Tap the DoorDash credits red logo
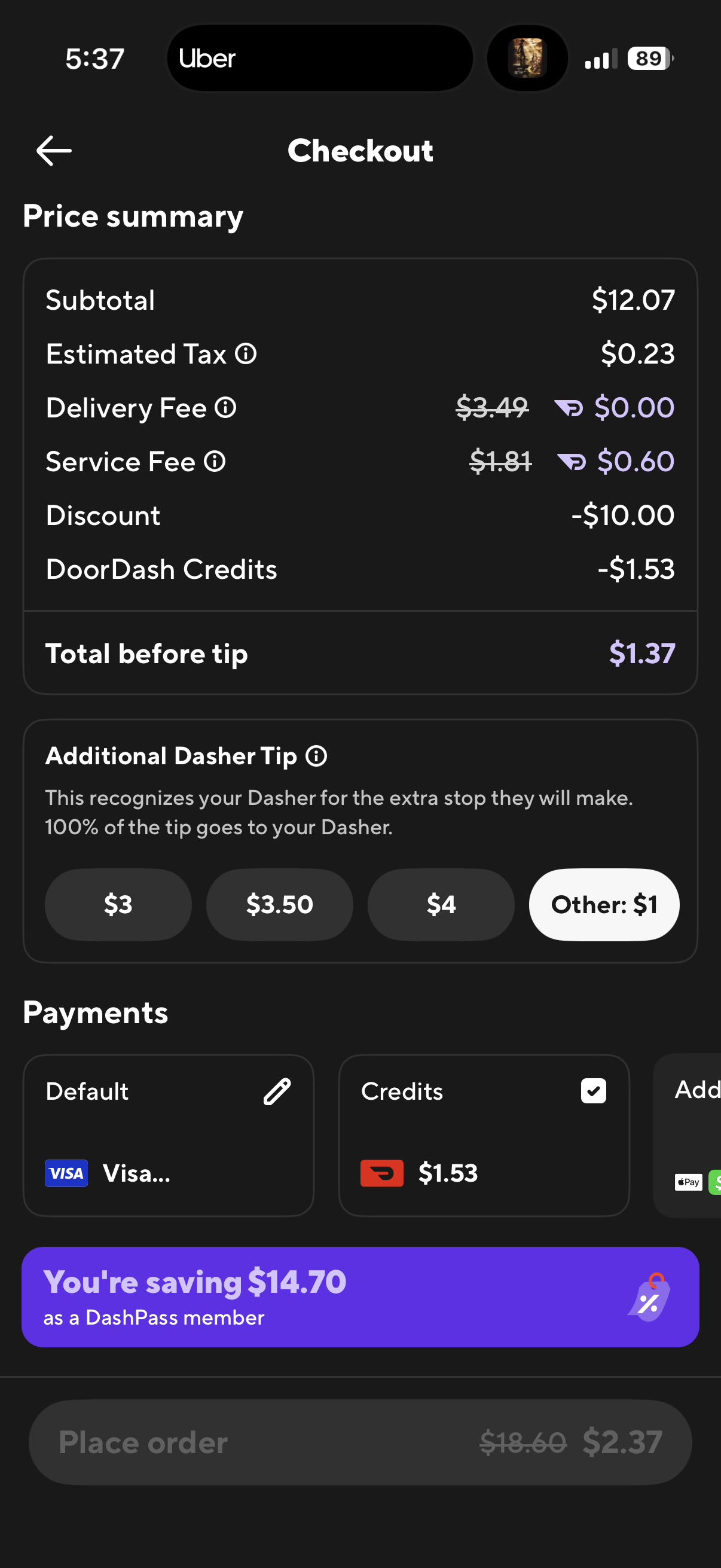 381,1173
